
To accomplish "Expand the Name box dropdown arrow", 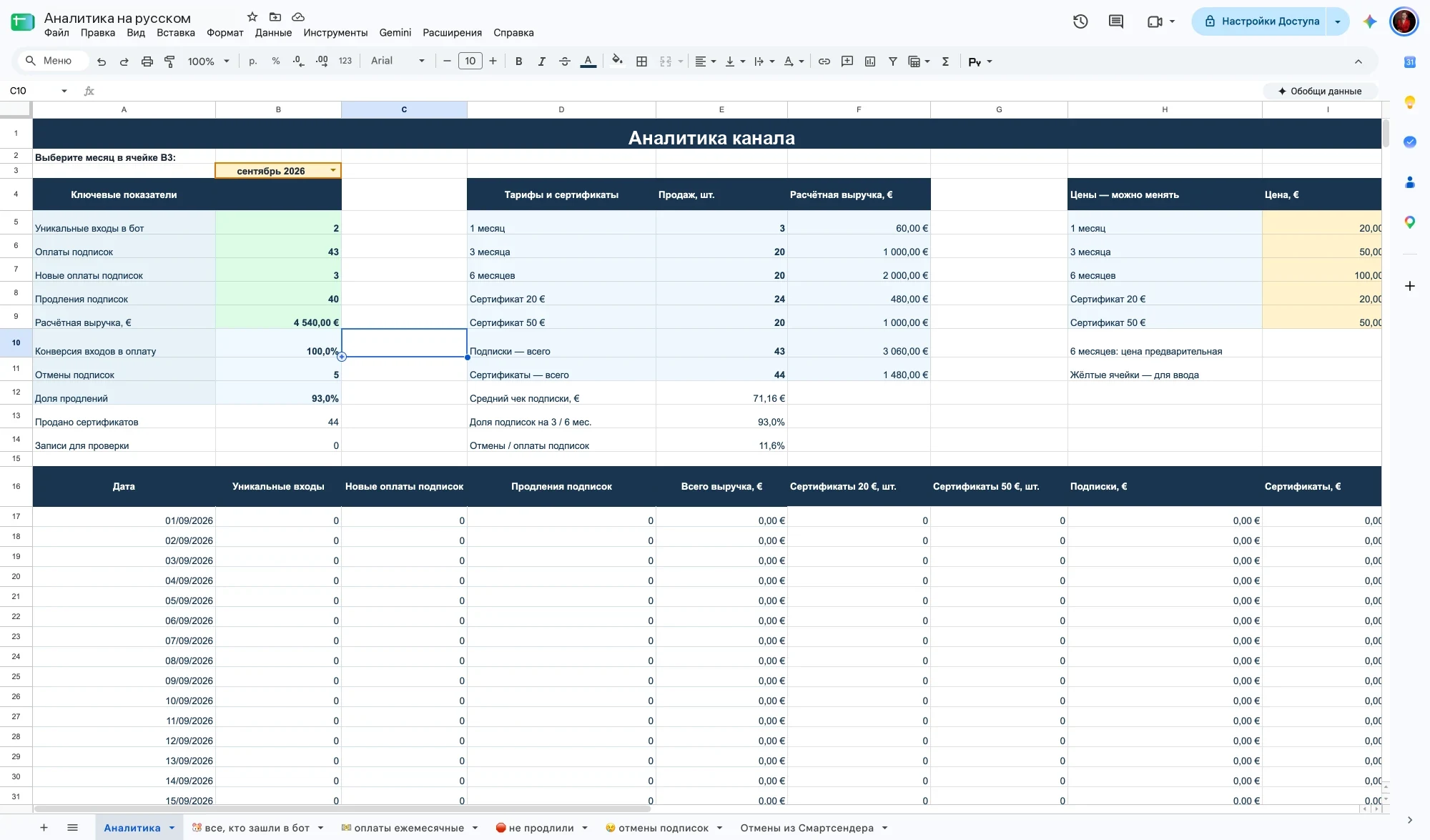I will pos(64,91).
